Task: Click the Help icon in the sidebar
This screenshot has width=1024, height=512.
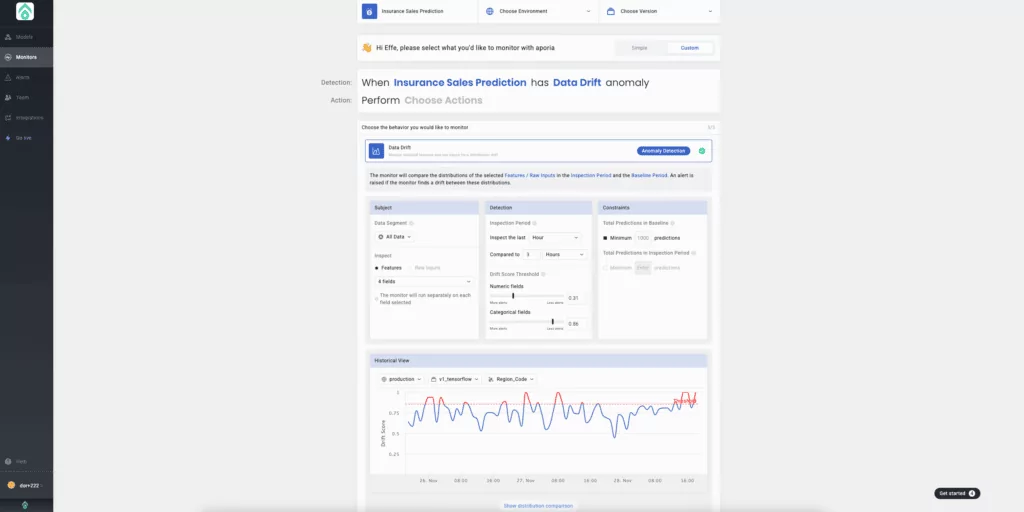Action: point(8,461)
